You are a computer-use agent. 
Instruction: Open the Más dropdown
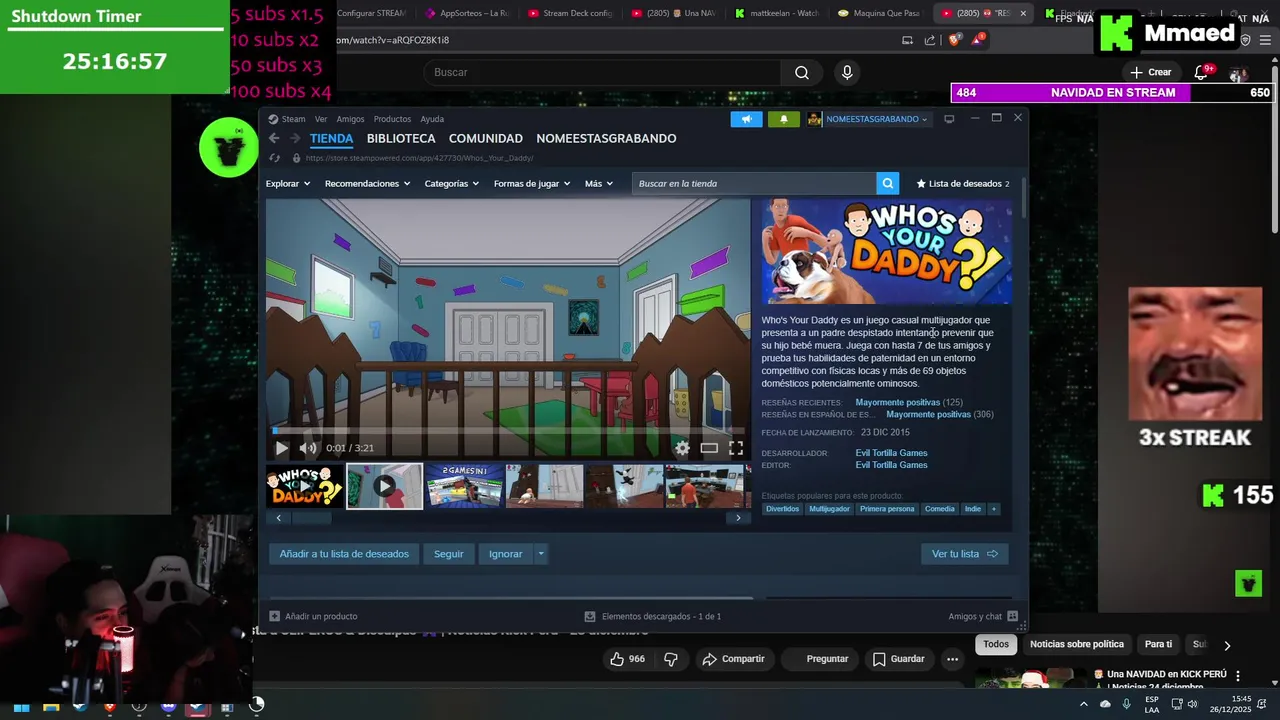click(599, 184)
